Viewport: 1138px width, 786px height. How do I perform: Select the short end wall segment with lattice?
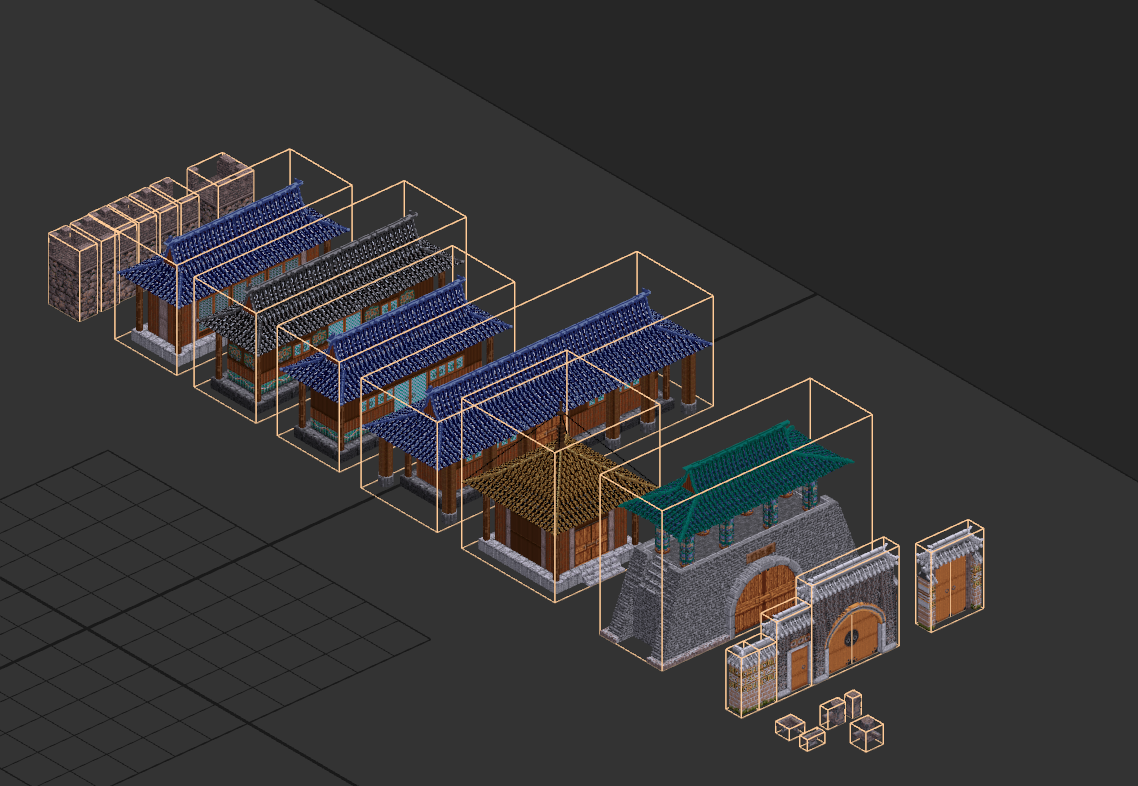(x=750, y=676)
